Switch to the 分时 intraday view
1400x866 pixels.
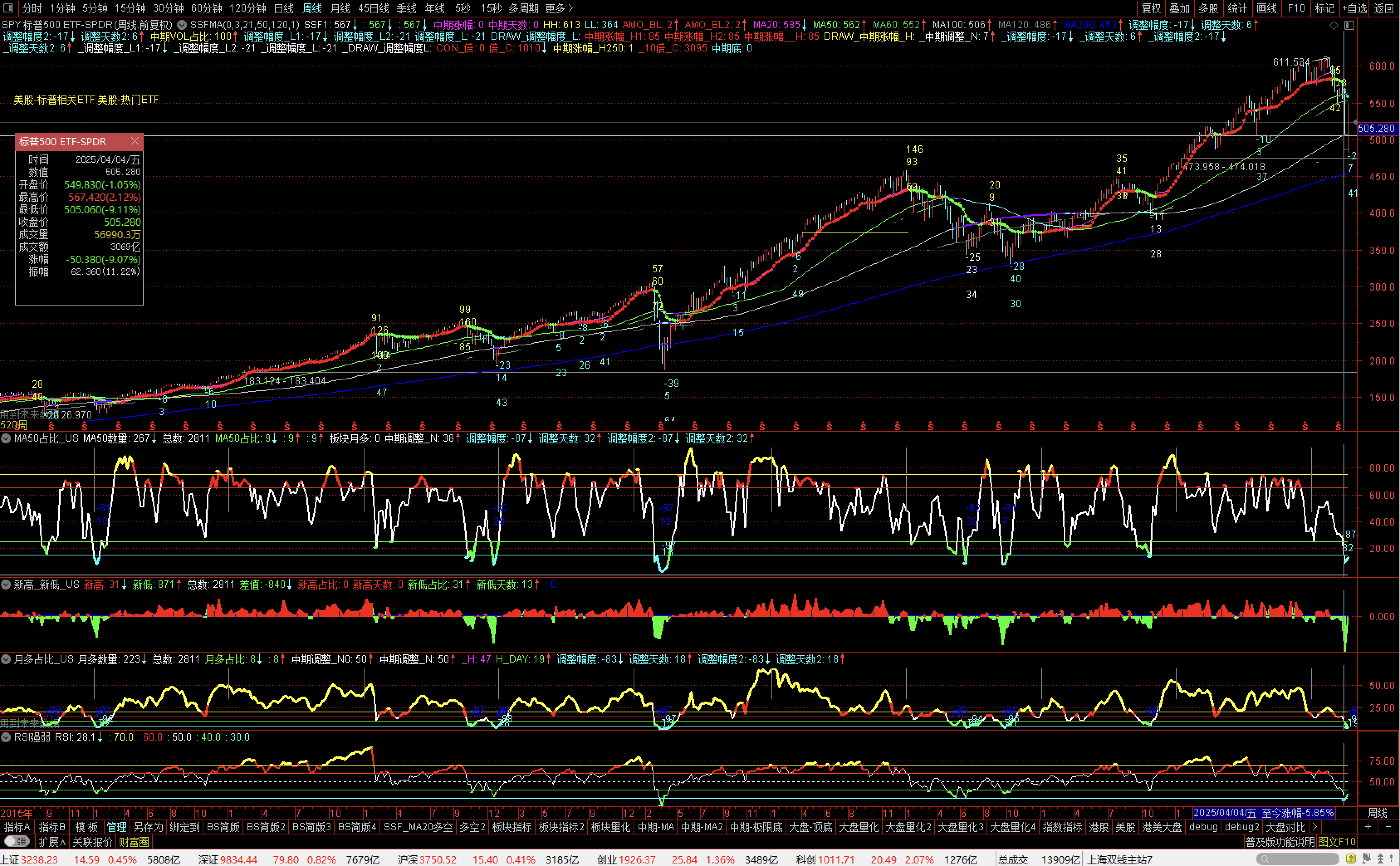click(x=32, y=8)
